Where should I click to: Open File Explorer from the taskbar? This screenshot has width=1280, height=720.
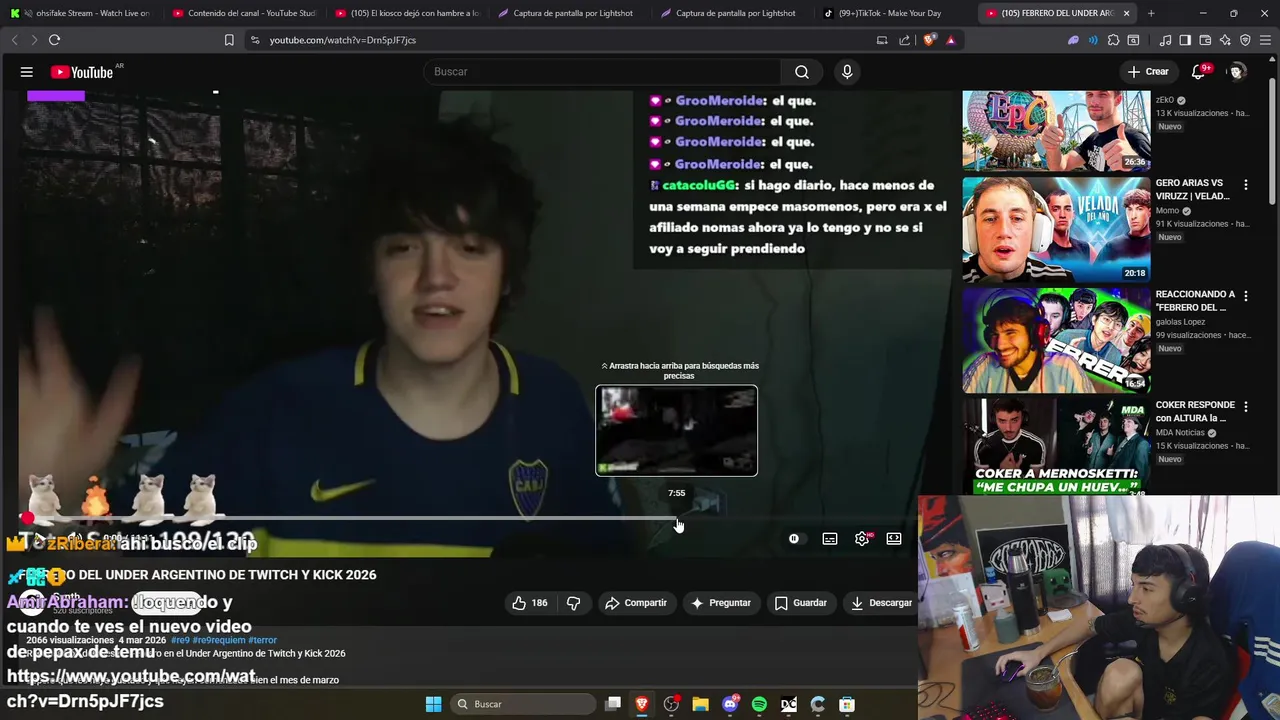(x=700, y=704)
